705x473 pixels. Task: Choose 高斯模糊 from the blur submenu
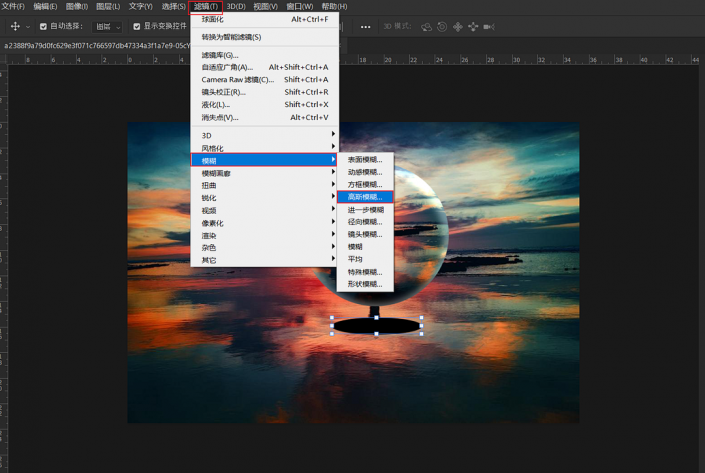coord(365,197)
